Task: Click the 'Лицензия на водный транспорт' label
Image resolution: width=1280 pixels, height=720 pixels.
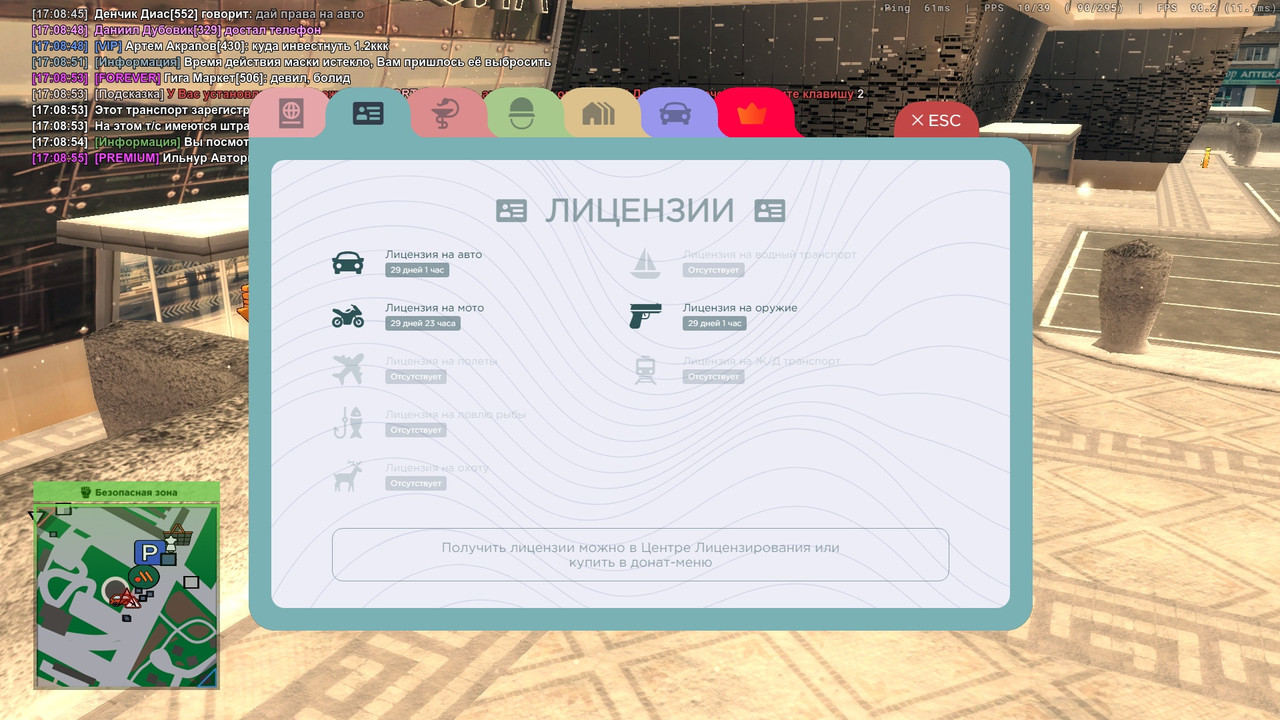Action: [769, 254]
